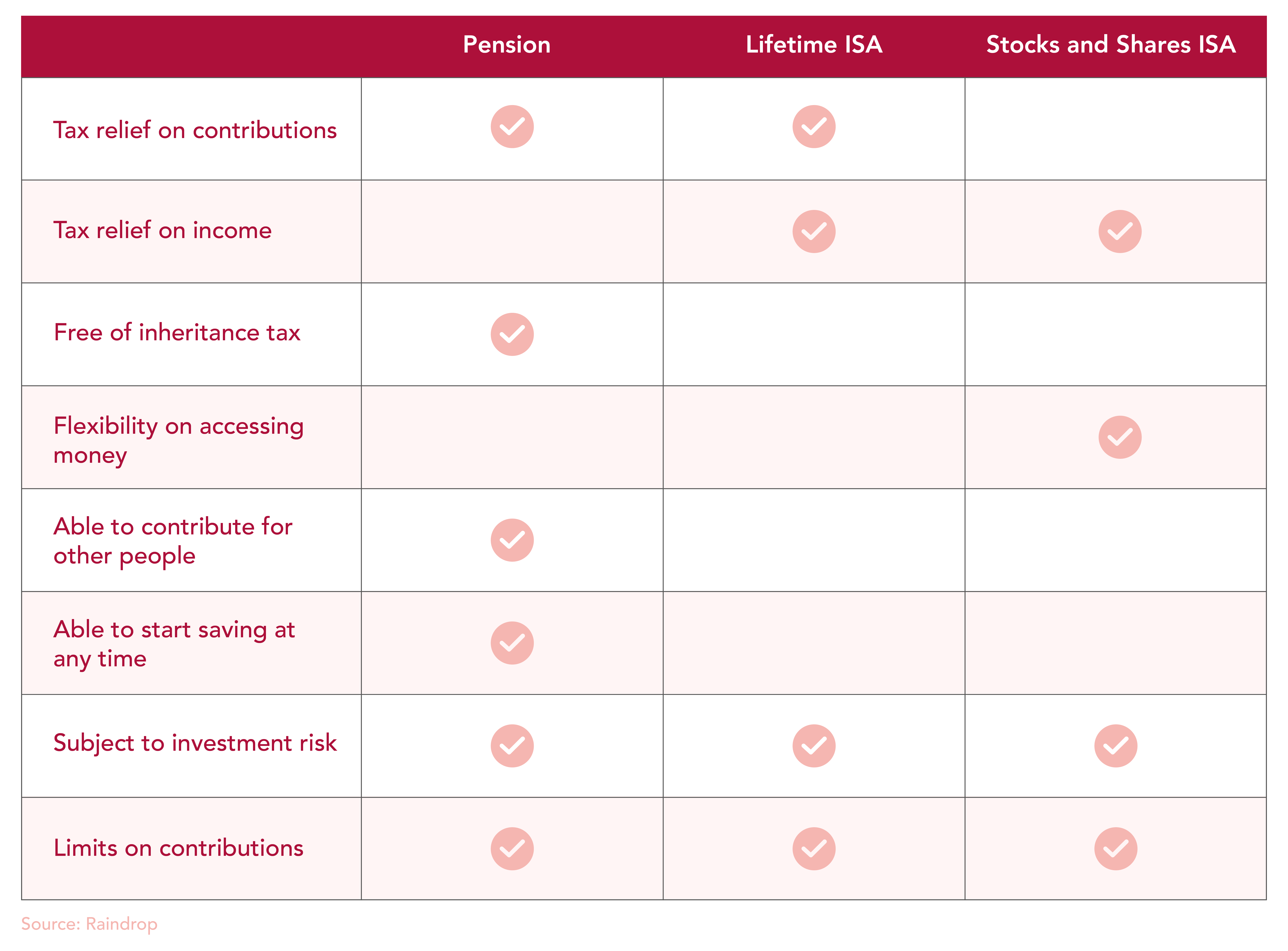This screenshot has height=951, width=1288.
Task: Click Pension start saving any time checkmark
Action: (x=512, y=643)
